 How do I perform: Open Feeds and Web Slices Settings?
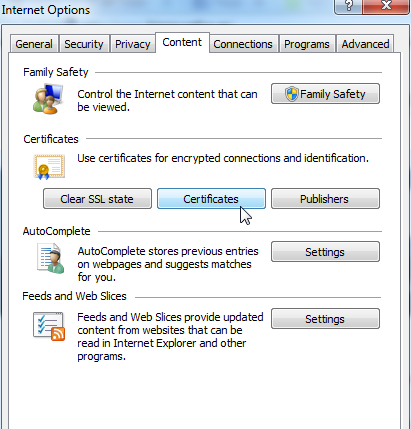pyautogui.click(x=325, y=319)
